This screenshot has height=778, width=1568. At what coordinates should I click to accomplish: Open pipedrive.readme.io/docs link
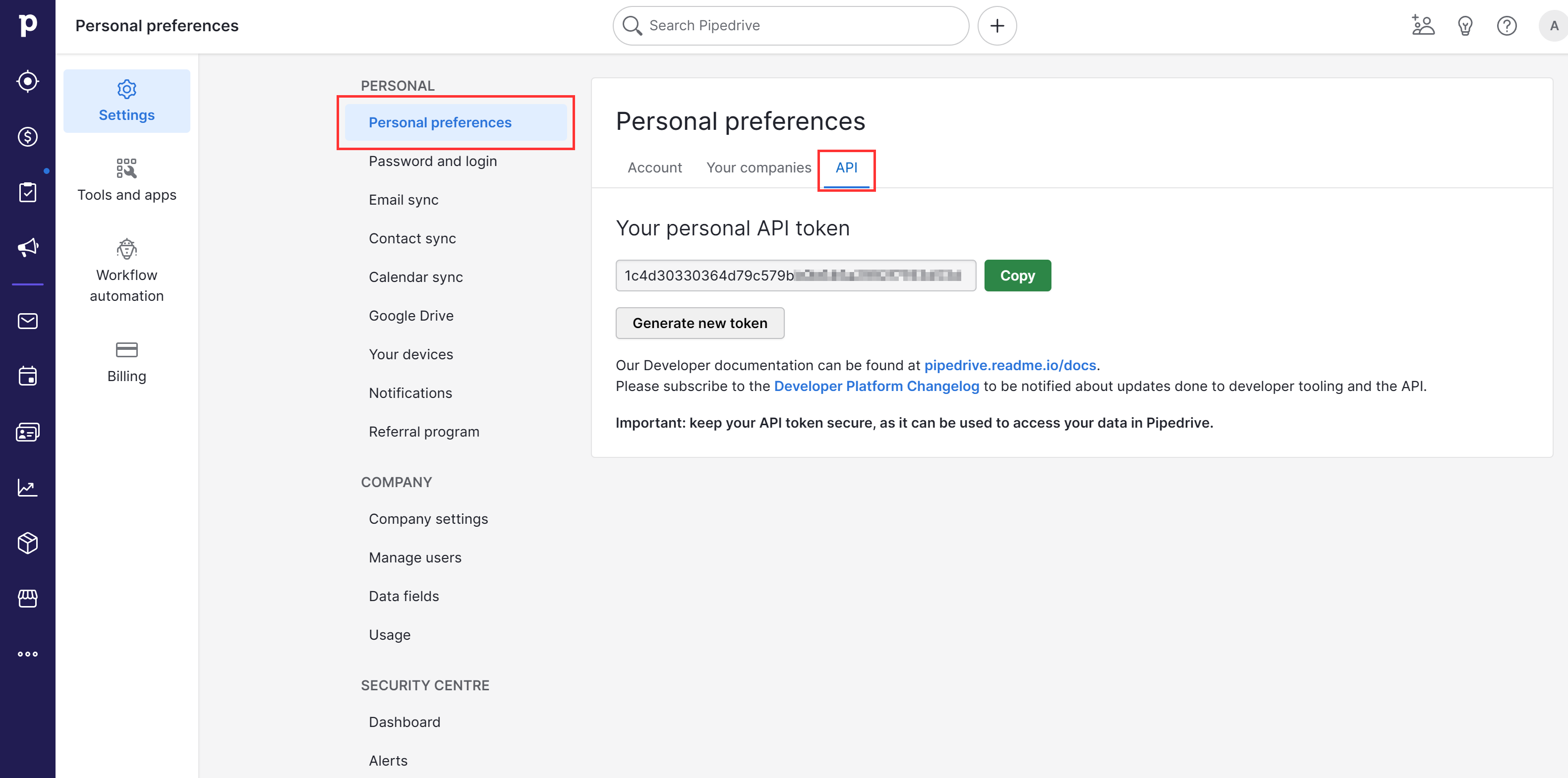click(x=1010, y=365)
